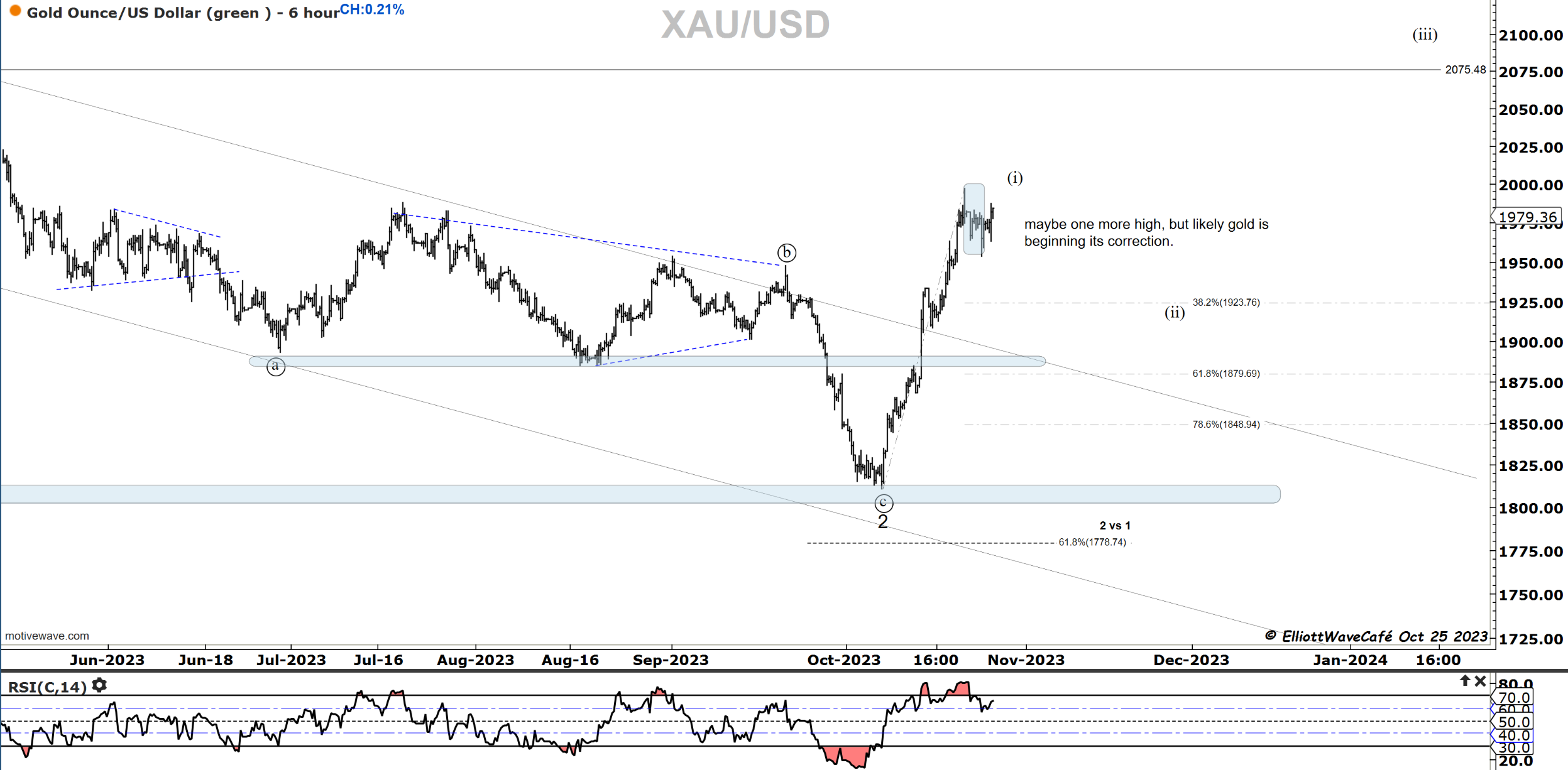Click the current price tag 1979.36

pyautogui.click(x=1527, y=217)
